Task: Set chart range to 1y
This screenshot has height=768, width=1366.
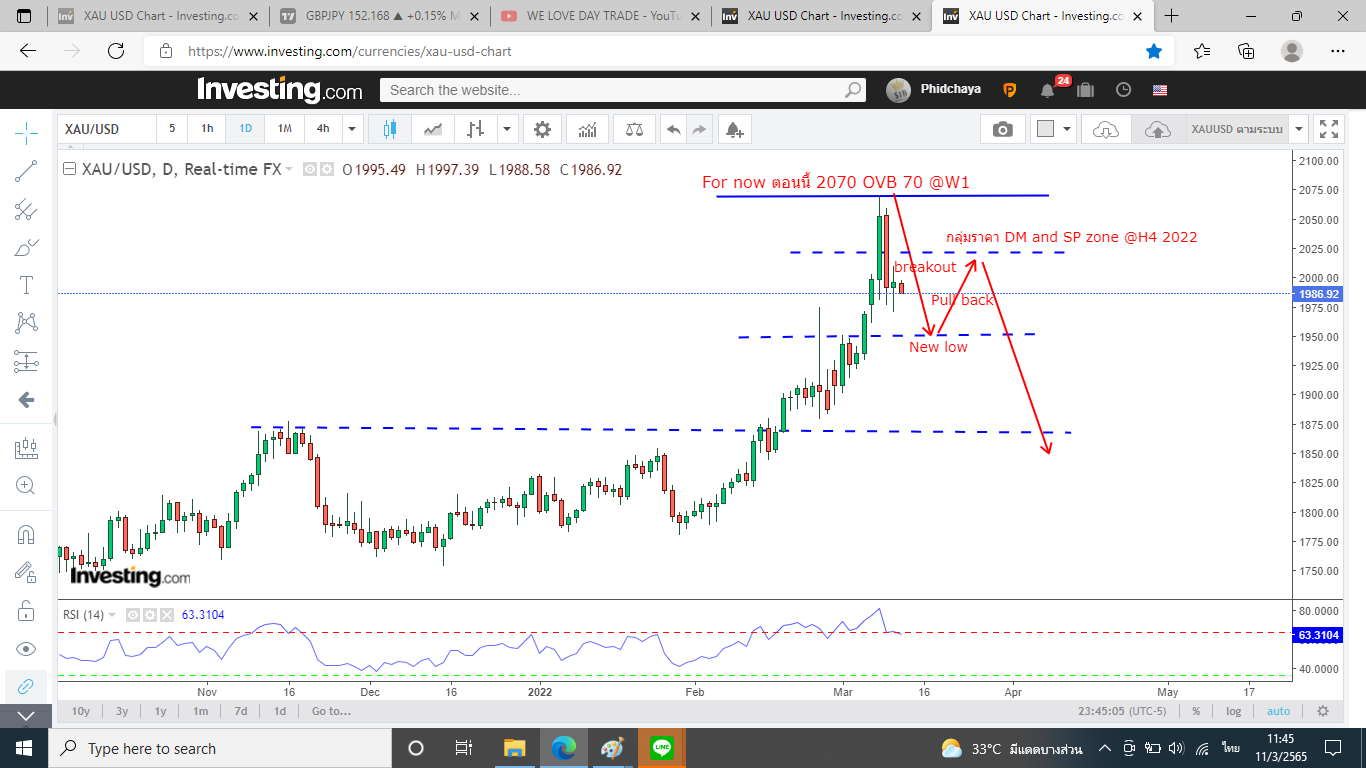Action: click(160, 711)
